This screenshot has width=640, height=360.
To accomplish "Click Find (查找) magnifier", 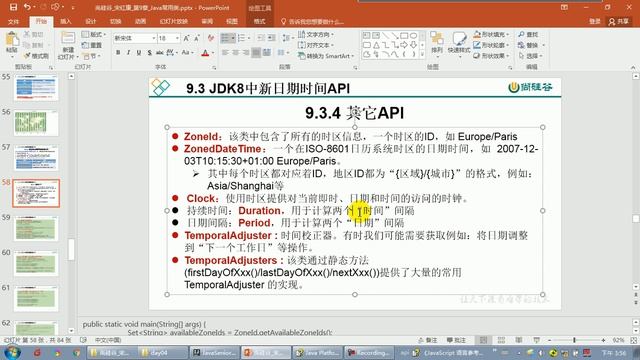I will (x=528, y=34).
